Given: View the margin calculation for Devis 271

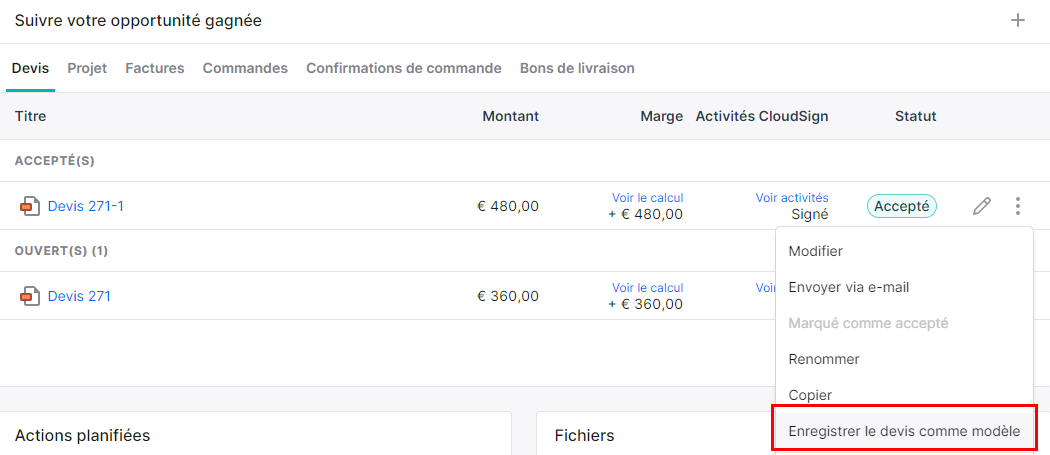Looking at the screenshot, I should [x=647, y=287].
